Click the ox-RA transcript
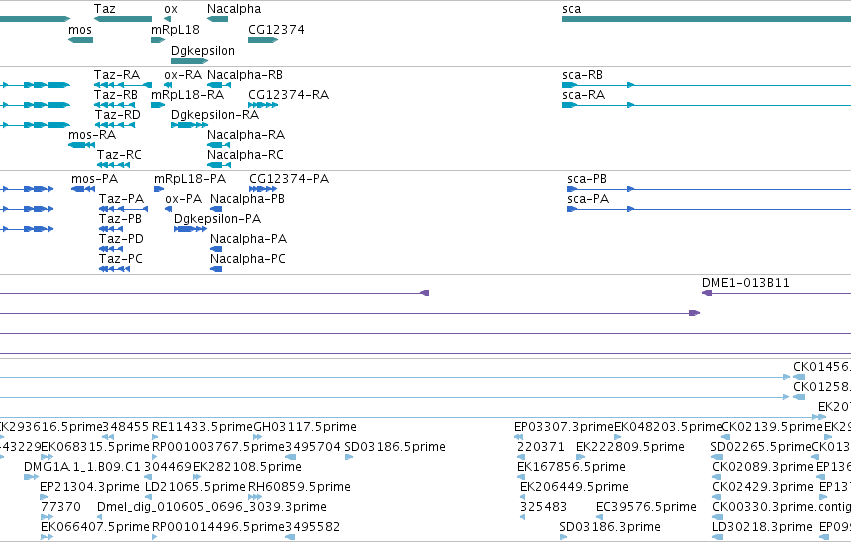 click(168, 85)
